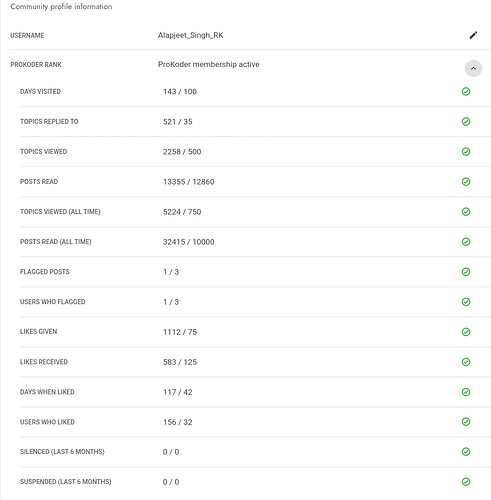Viewport: 491px width, 500px height.
Task: Click the Days When Liked check icon
Action: coord(466,392)
